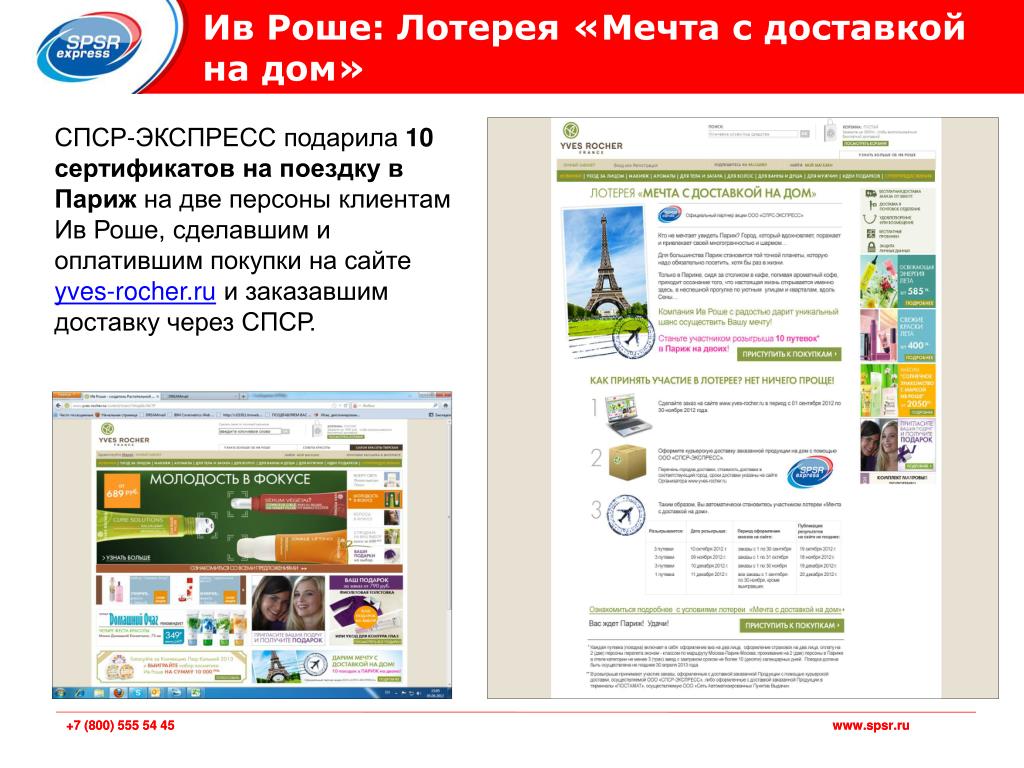Click the +7 (800) 555 54 45 phone number

coord(120,726)
